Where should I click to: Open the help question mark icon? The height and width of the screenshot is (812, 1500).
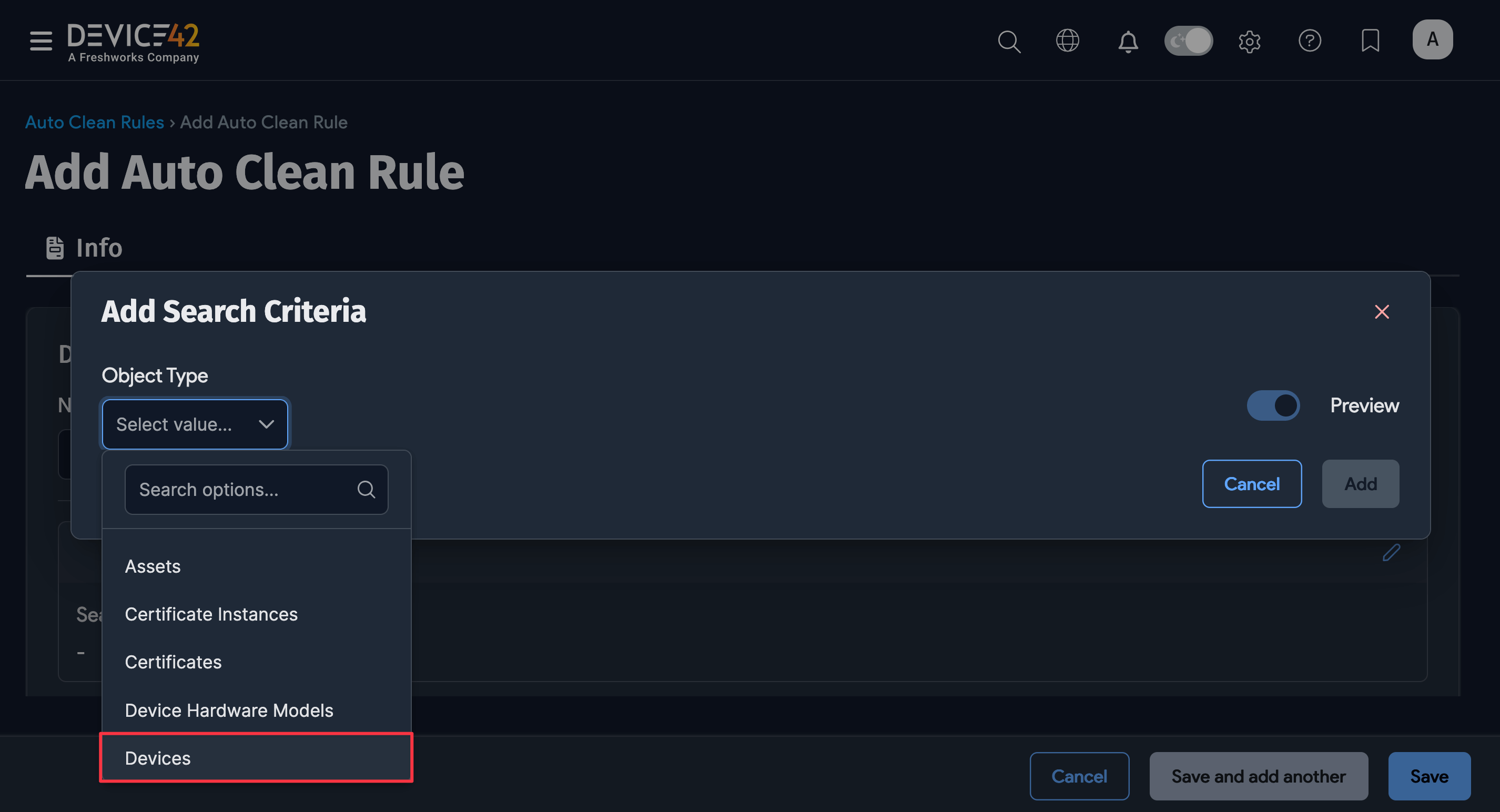(x=1310, y=40)
